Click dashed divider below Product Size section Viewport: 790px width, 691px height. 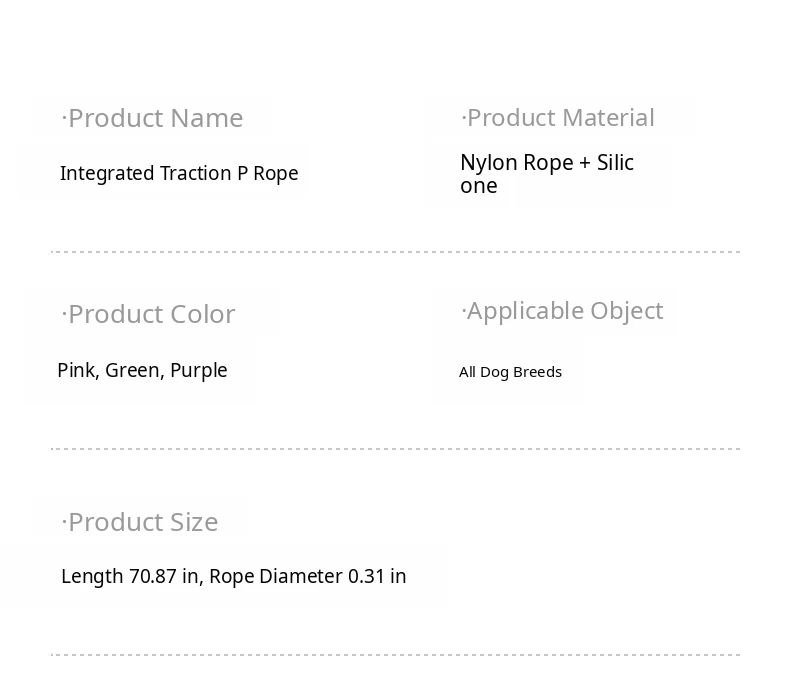[395, 655]
